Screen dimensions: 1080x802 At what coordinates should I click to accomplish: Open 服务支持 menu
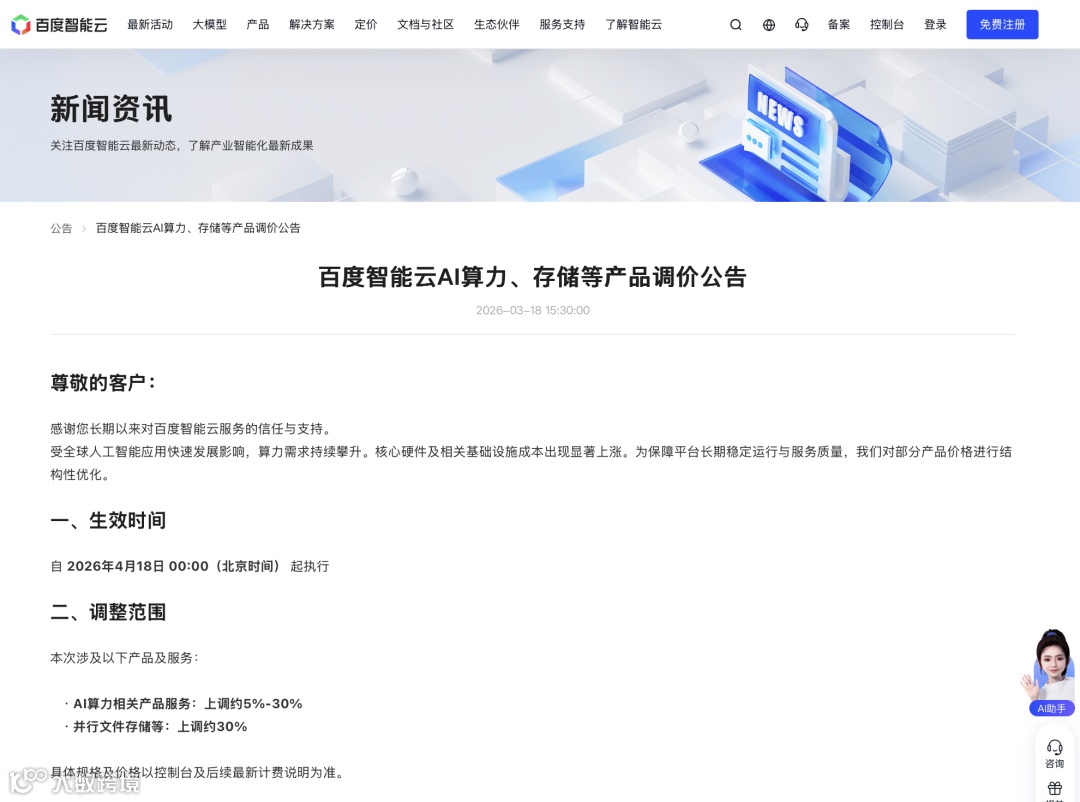tap(562, 25)
